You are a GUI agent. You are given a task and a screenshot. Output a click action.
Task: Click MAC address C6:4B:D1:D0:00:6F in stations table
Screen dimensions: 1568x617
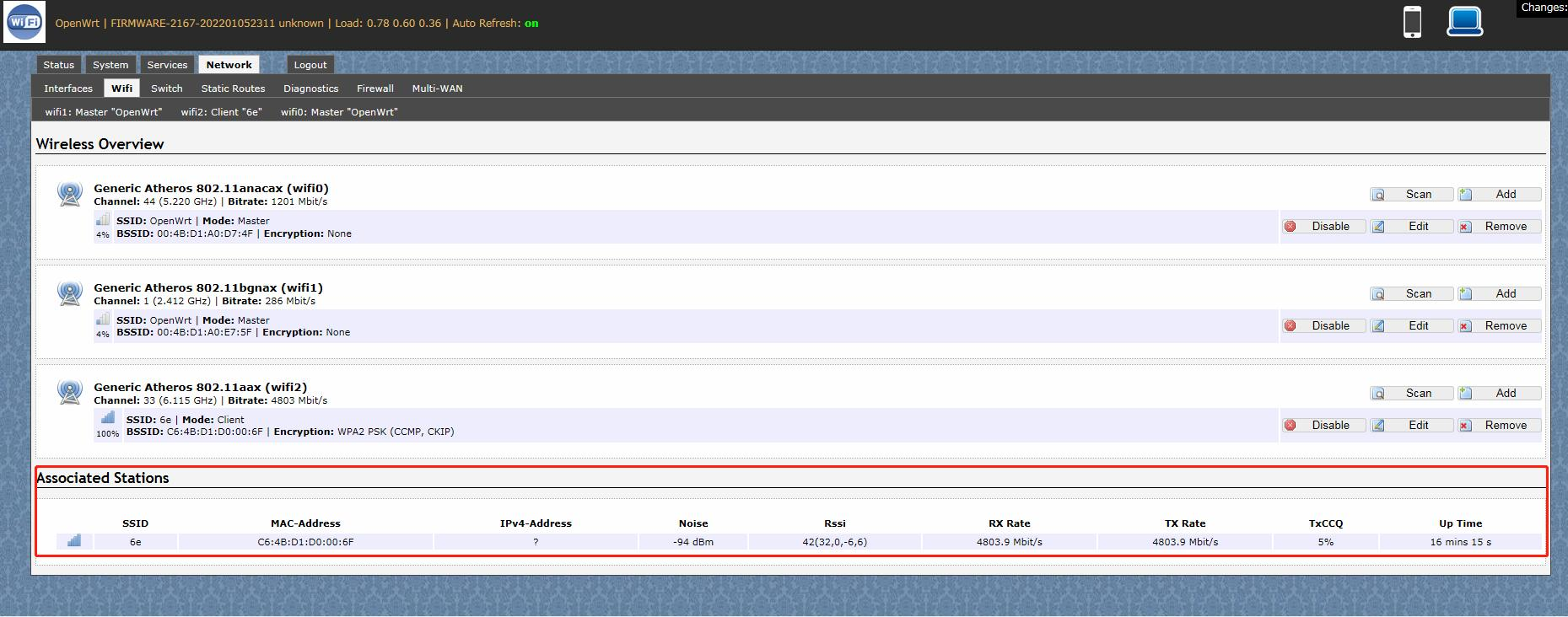(305, 542)
